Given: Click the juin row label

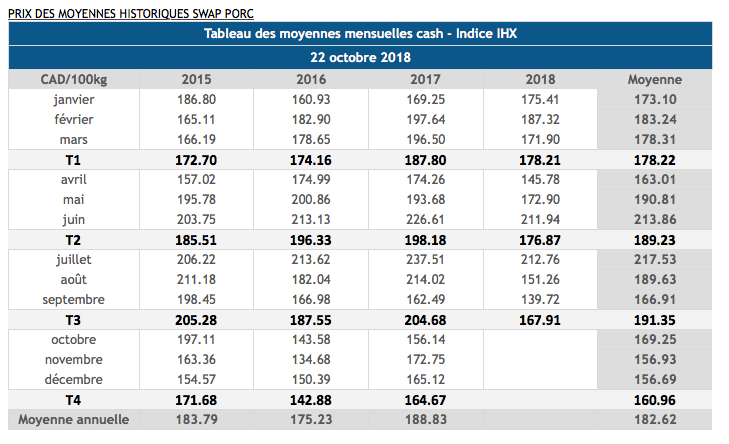Looking at the screenshot, I should click(74, 219).
